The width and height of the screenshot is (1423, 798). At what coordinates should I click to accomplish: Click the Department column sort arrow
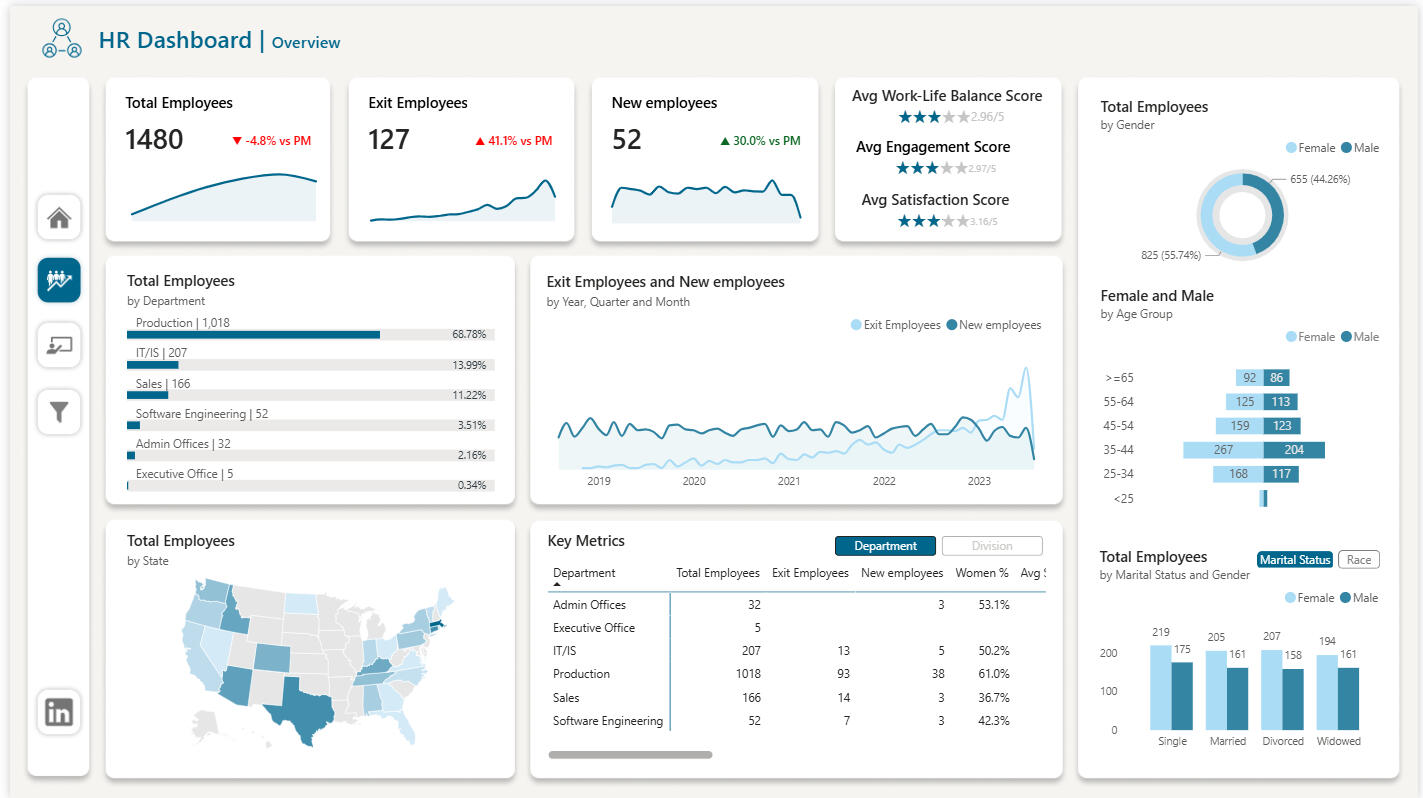tap(557, 584)
